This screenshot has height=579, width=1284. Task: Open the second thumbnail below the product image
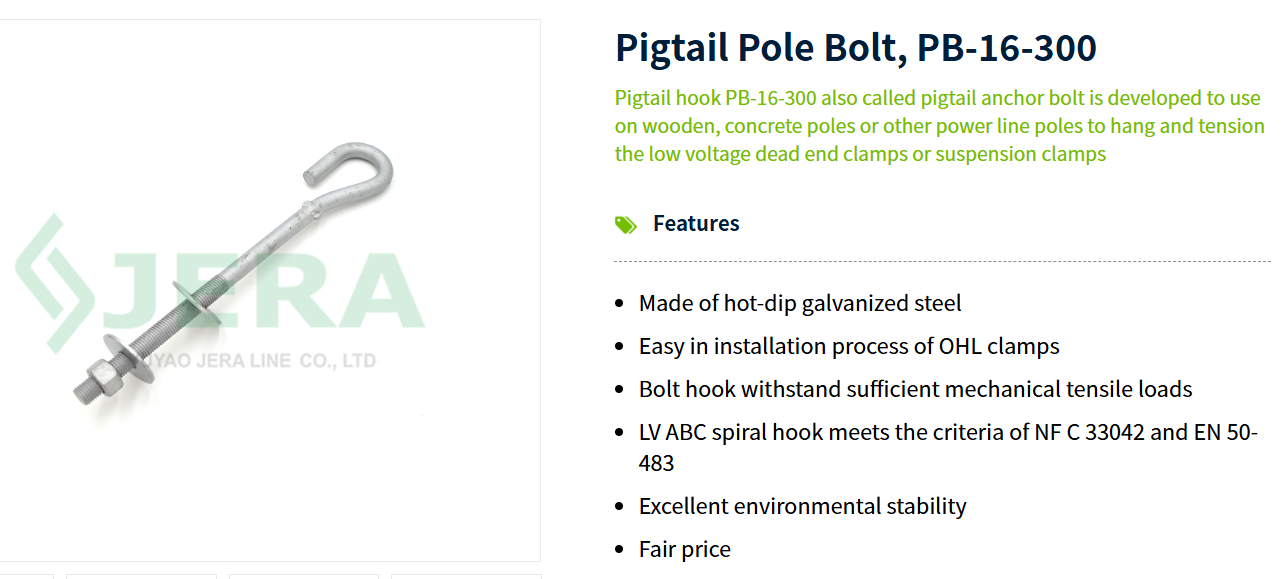pos(141,576)
